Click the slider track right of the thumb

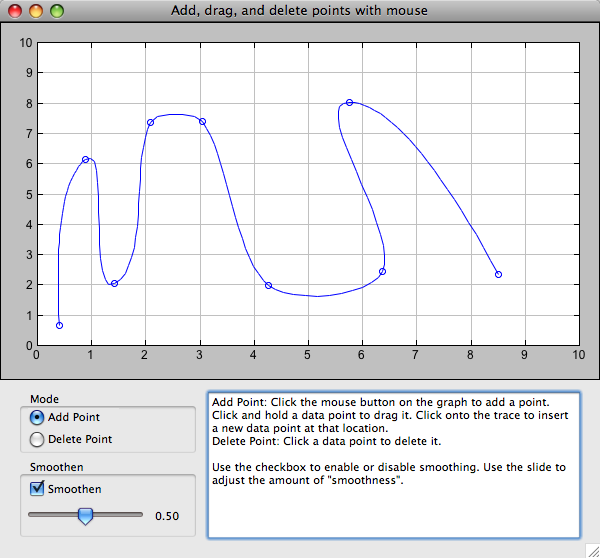tap(120, 514)
